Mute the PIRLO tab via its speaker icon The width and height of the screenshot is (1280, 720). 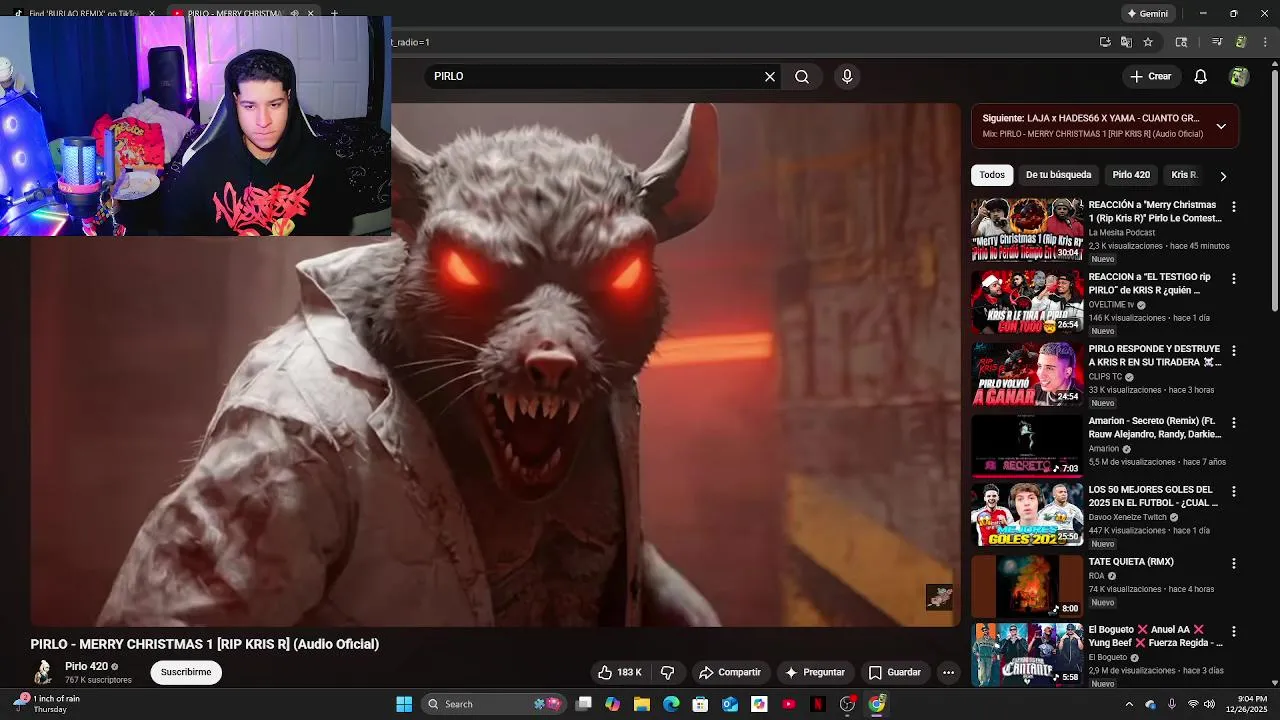point(294,13)
